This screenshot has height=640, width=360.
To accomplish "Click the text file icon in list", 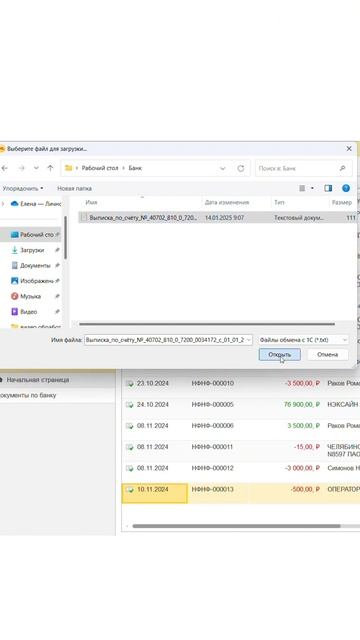I will (x=84, y=218).
